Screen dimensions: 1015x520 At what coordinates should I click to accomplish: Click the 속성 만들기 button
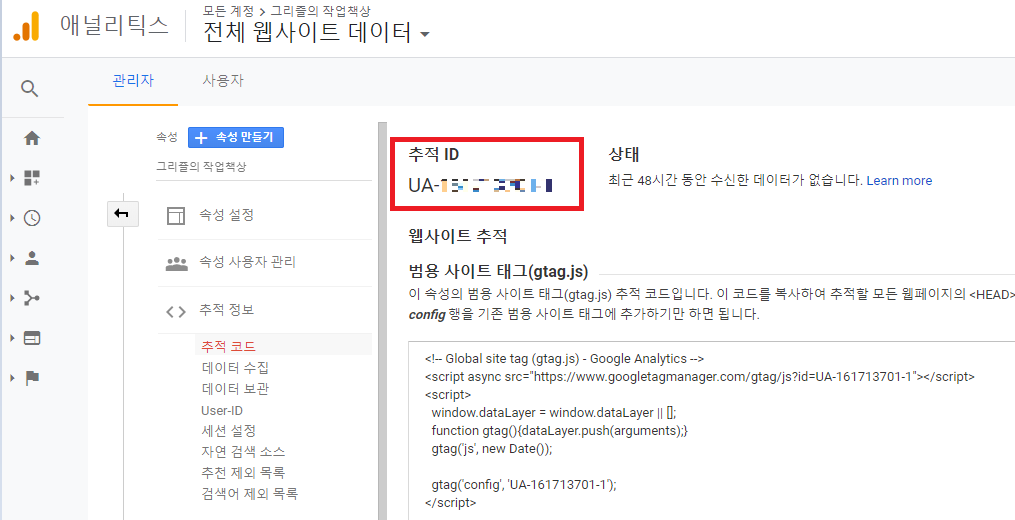click(x=236, y=137)
